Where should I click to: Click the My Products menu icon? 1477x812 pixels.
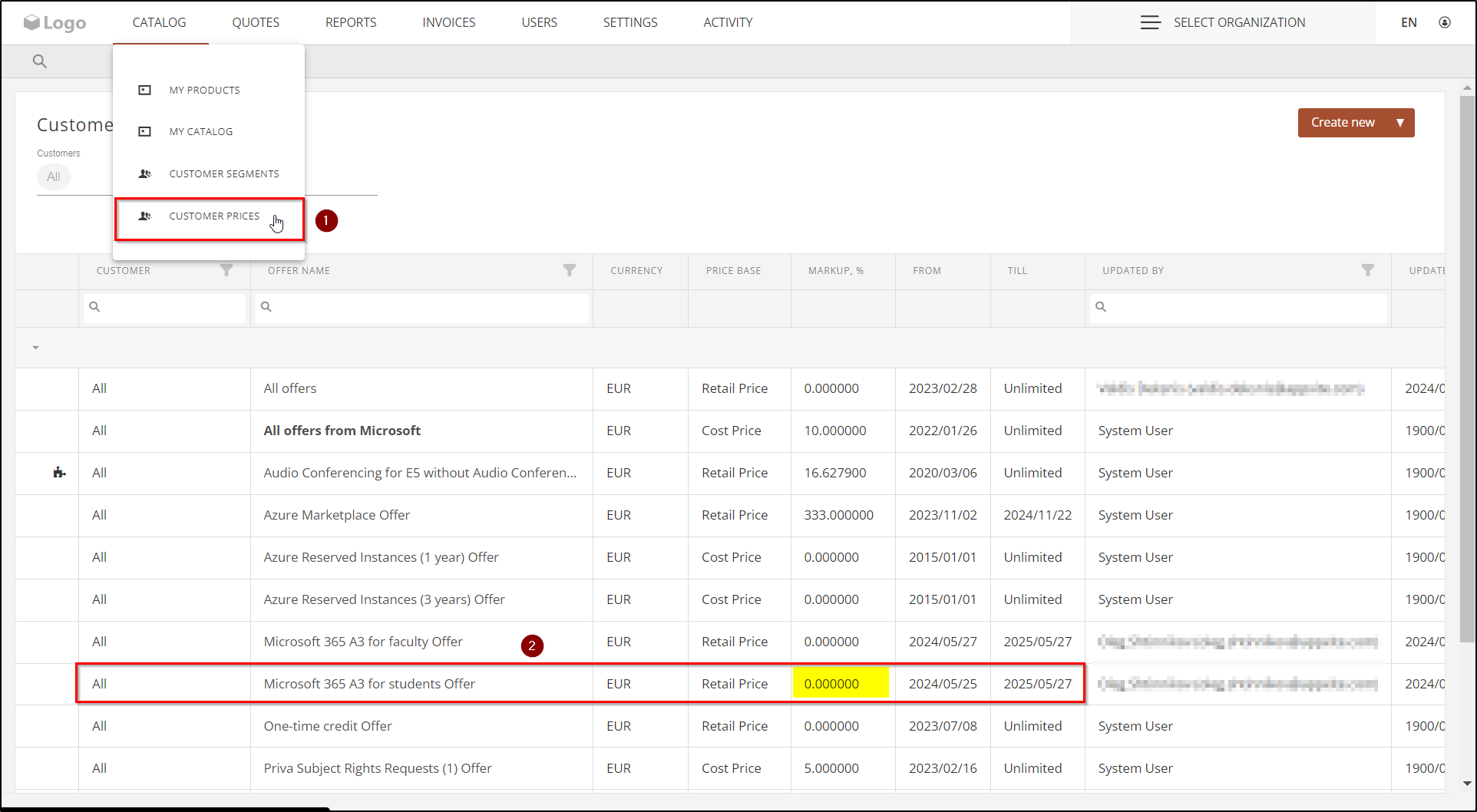pos(144,90)
